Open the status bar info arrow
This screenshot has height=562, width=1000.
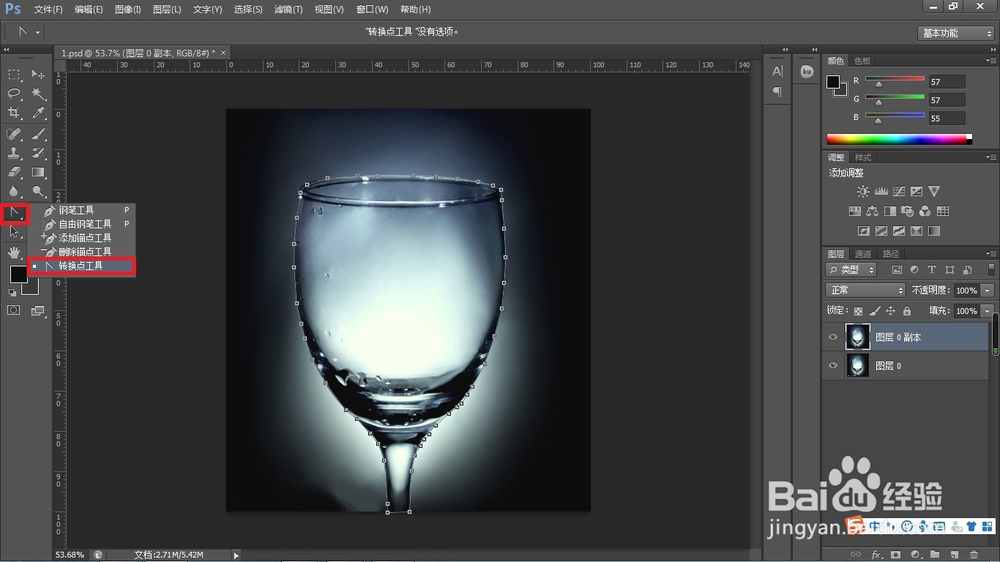tap(236, 555)
